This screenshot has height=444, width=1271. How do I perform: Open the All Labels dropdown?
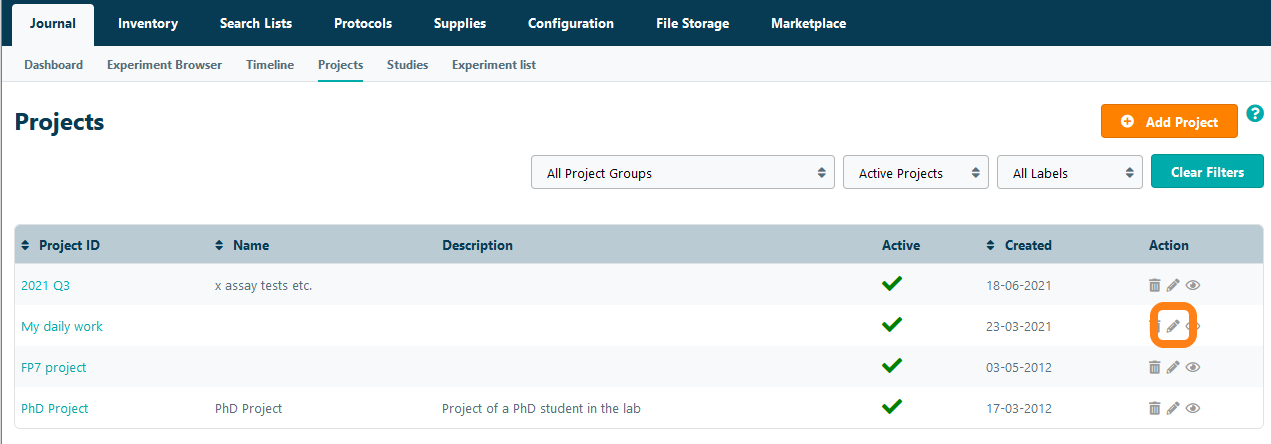[x=1069, y=173]
